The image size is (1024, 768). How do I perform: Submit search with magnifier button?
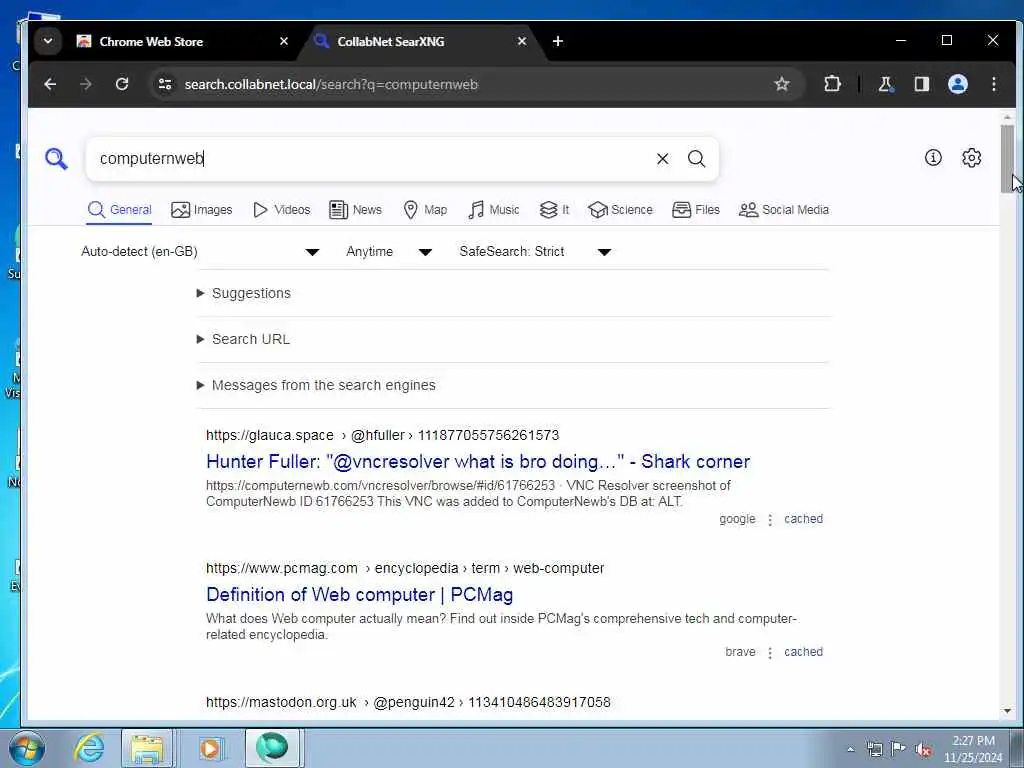click(x=697, y=159)
